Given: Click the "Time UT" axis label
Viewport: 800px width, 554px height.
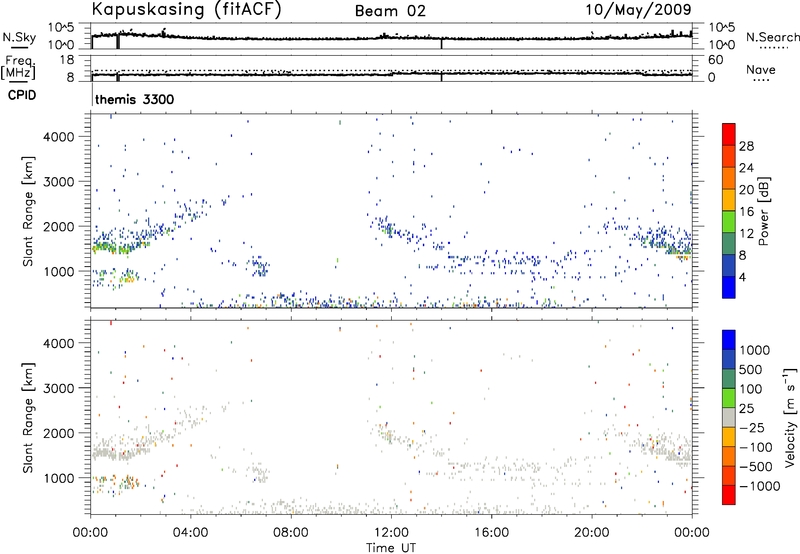Looking at the screenshot, I should click(391, 548).
